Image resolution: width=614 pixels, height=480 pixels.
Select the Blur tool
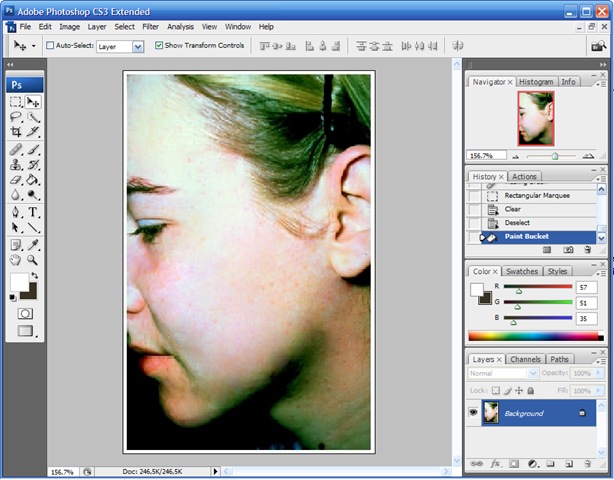click(16, 195)
